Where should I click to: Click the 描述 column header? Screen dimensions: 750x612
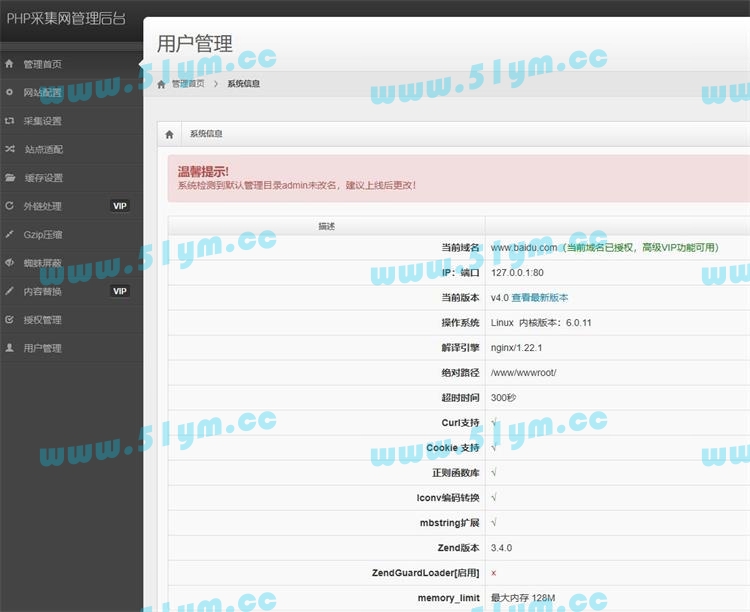point(327,226)
